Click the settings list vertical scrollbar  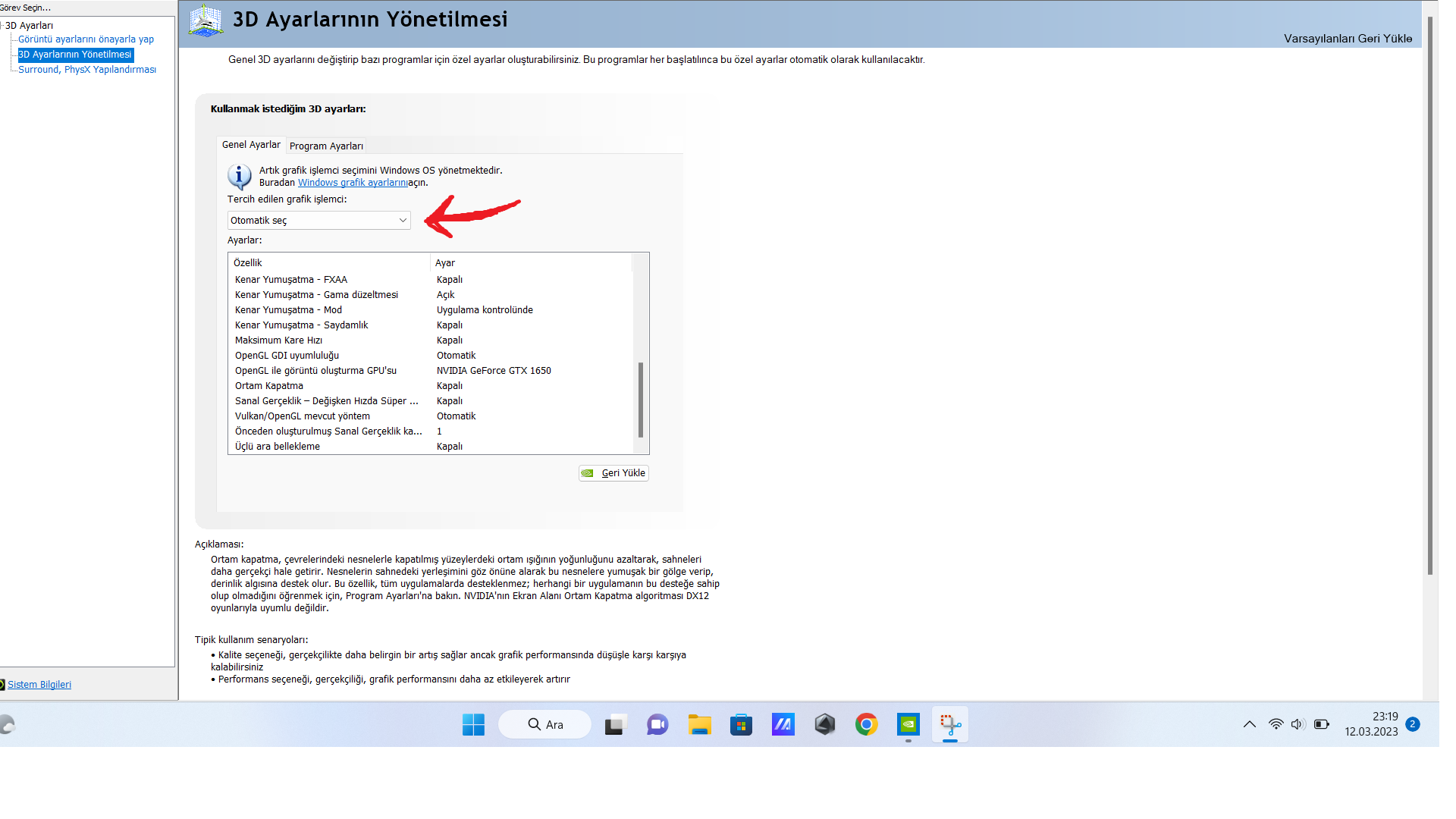pyautogui.click(x=641, y=400)
